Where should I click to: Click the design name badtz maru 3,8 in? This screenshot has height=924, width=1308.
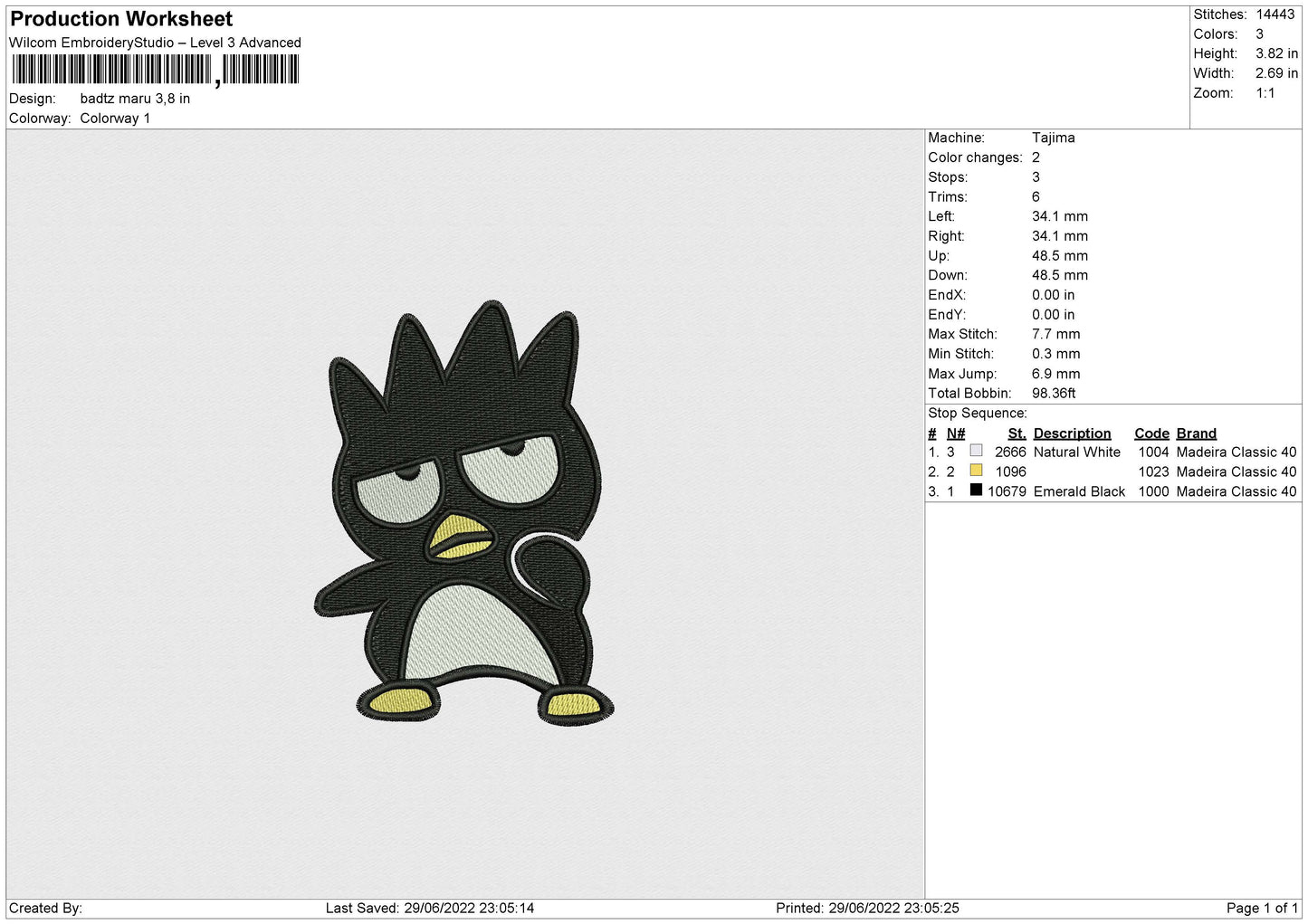tap(135, 99)
